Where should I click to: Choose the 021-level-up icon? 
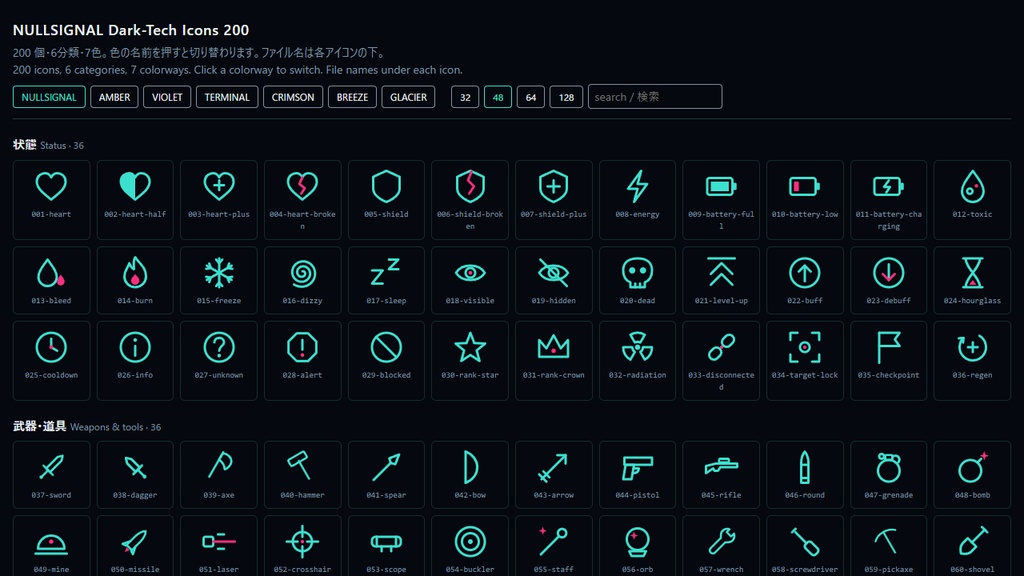pos(721,273)
